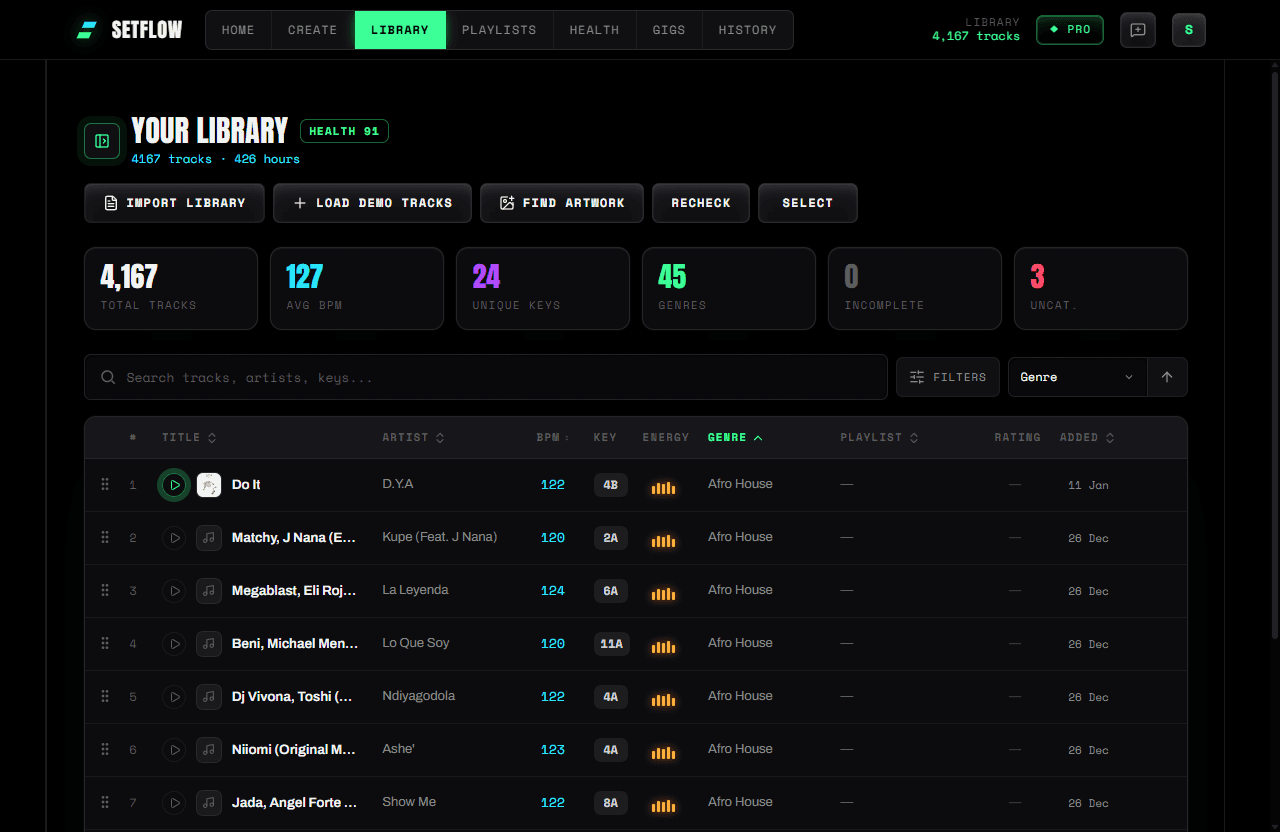Viewport: 1280px width, 832px height.
Task: Click music note icon for Jada track
Action: [x=209, y=803]
